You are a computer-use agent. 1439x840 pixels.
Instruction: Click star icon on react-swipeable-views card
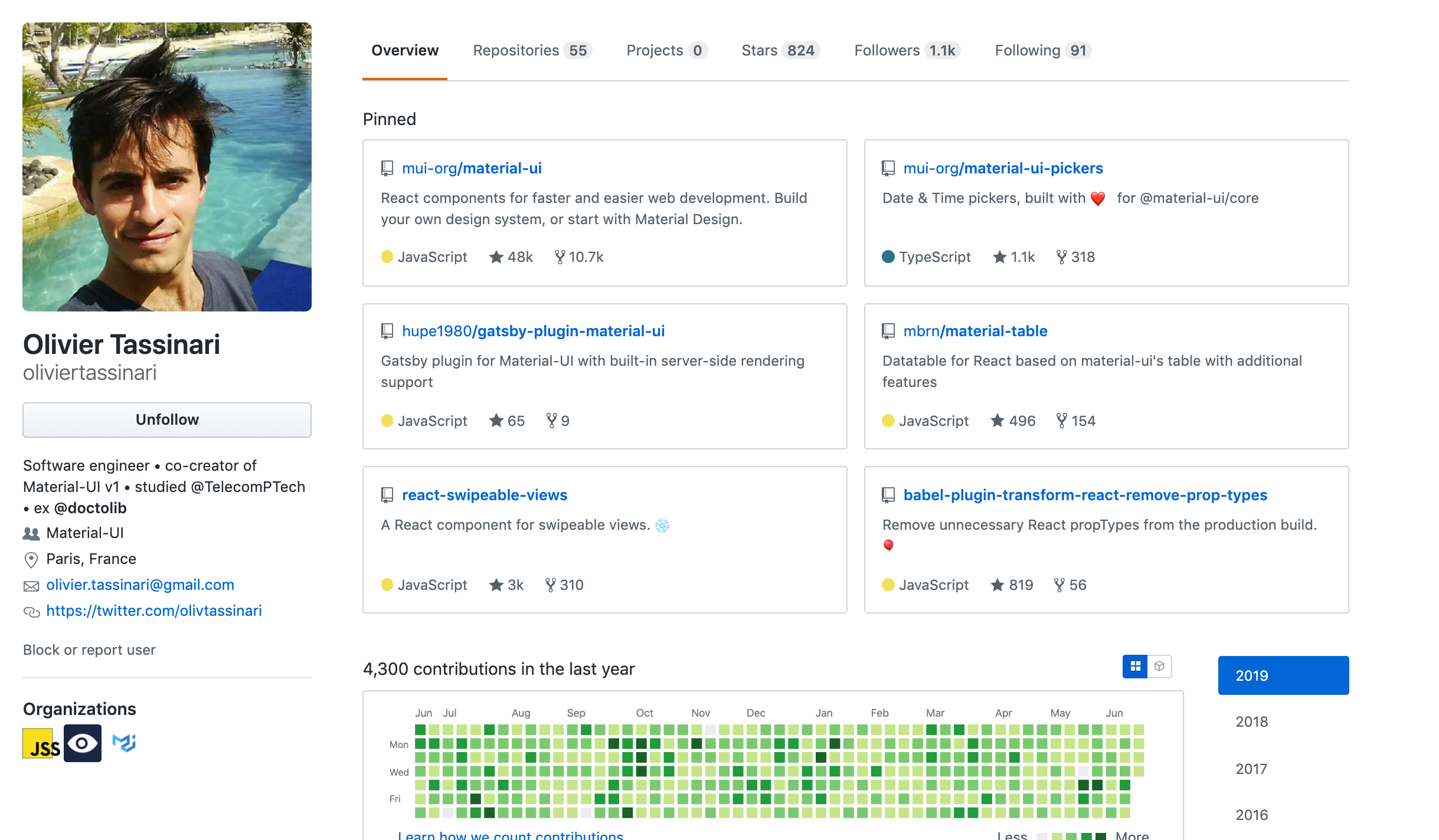click(x=496, y=585)
